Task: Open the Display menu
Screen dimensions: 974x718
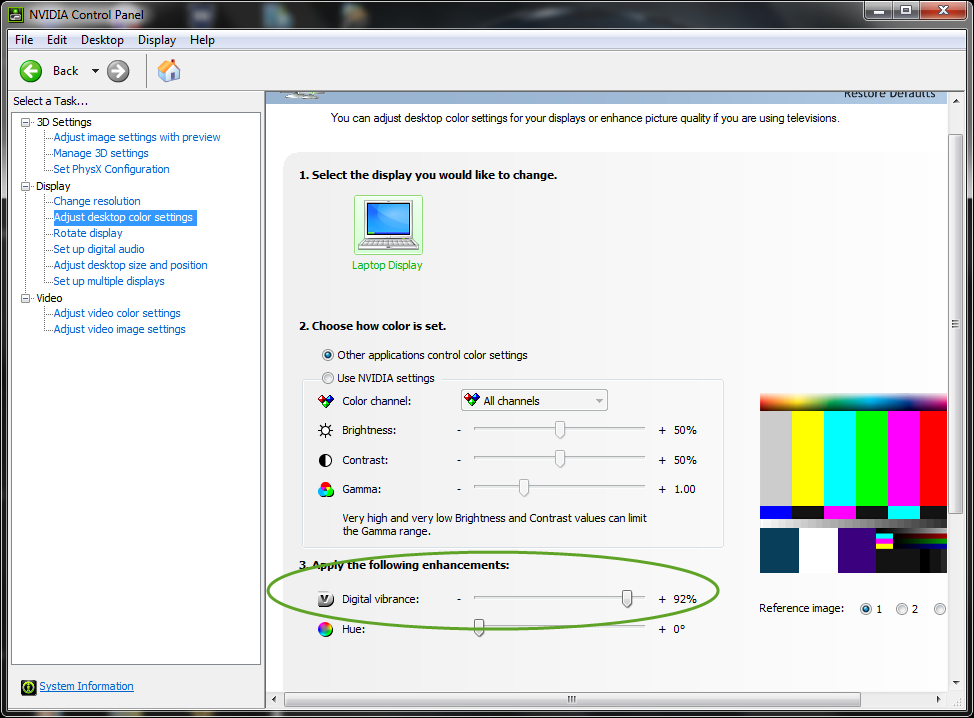Action: 157,40
